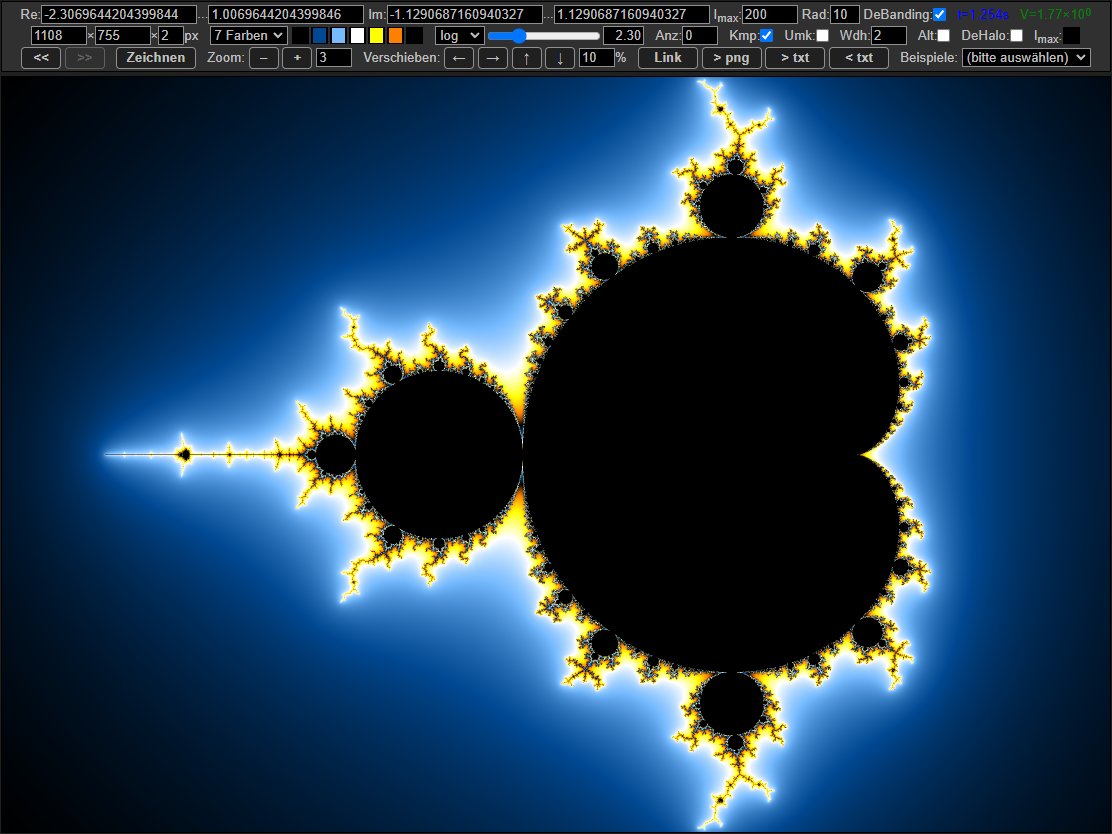Click the zoom out minus button

click(263, 58)
